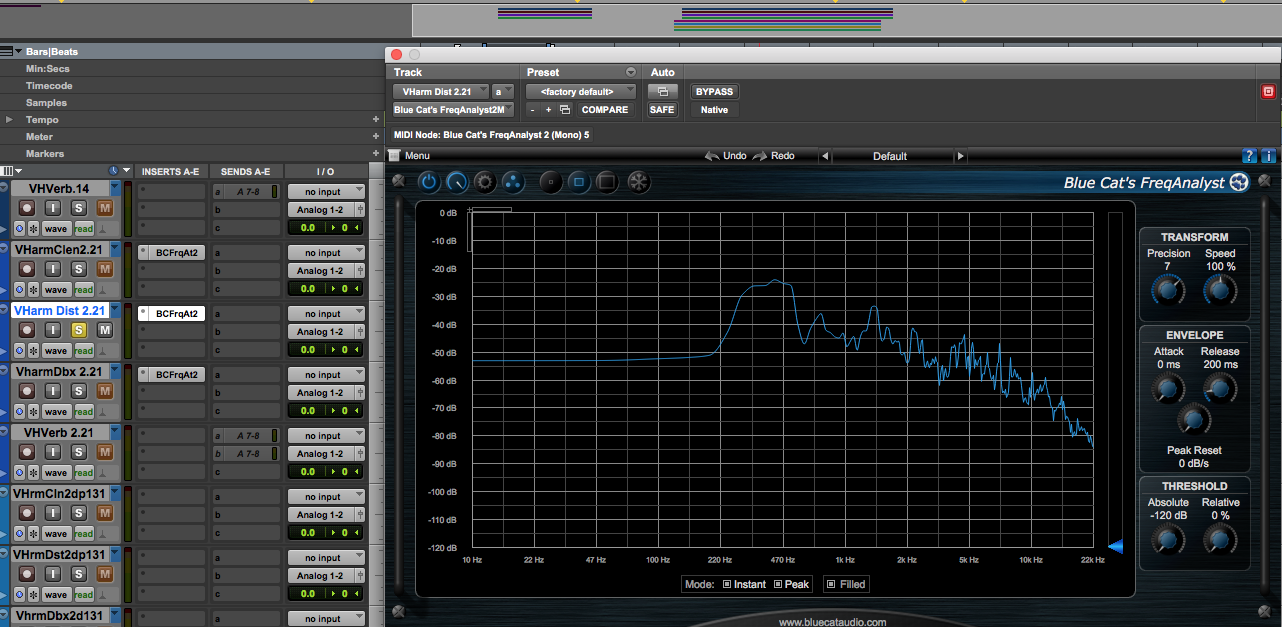Click the COMPARE button
1282x627 pixels.
click(x=605, y=110)
